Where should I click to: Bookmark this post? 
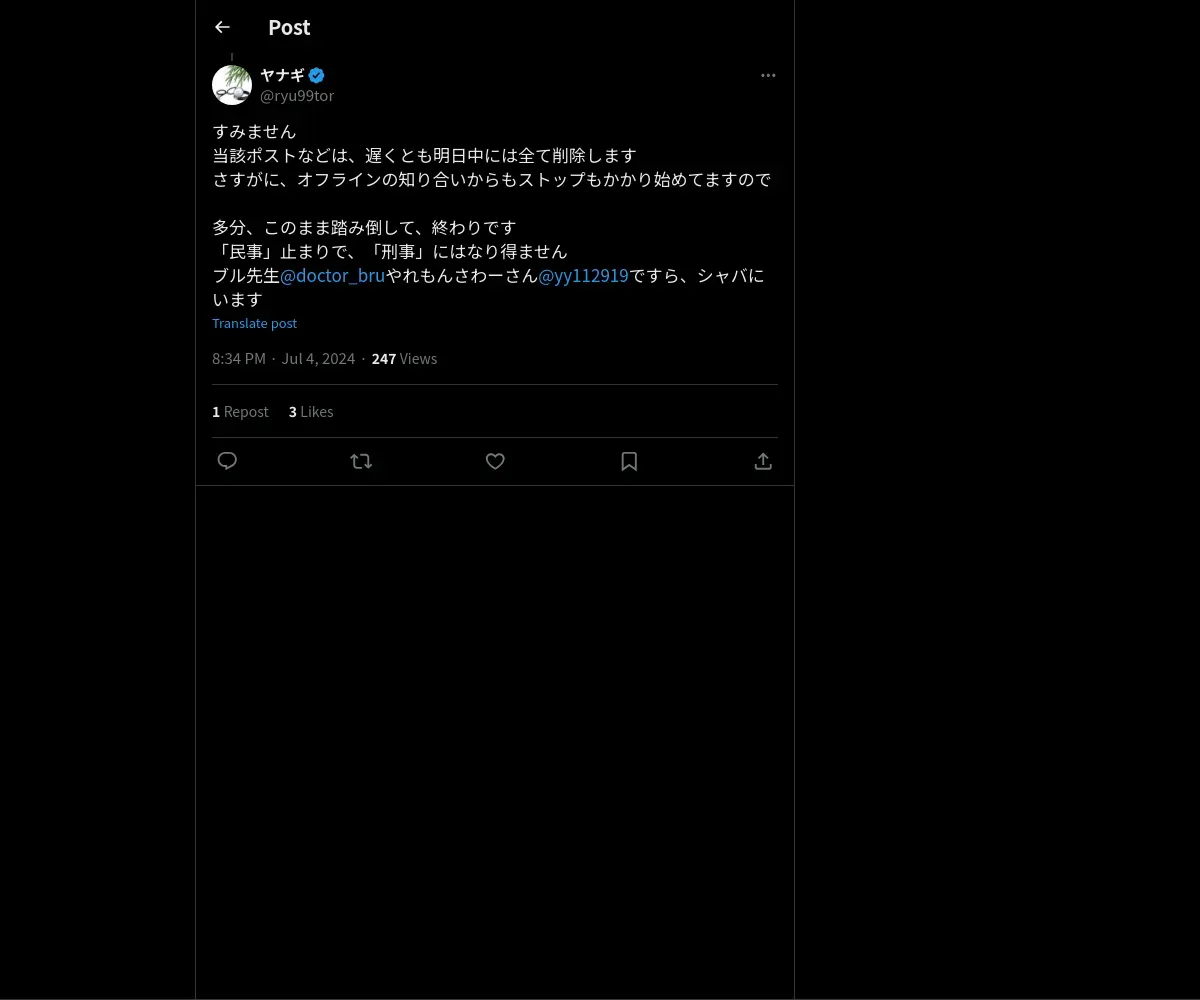629,461
